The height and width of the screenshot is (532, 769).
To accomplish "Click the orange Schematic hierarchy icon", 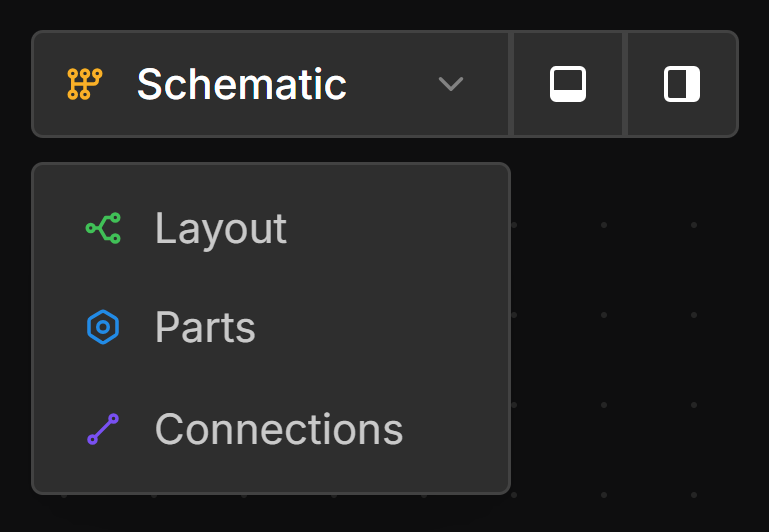I will (85, 84).
